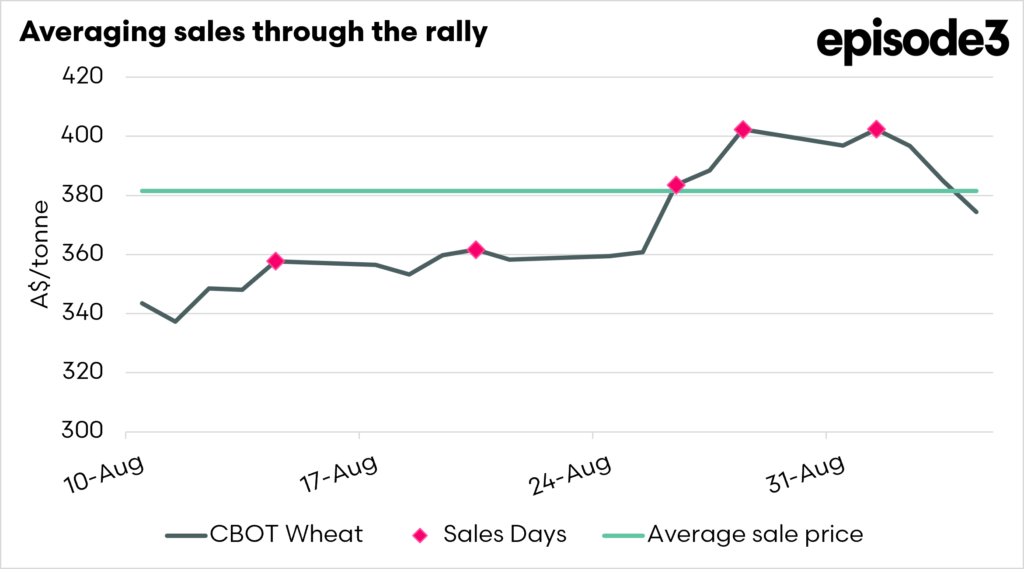Click the 31-Aug axis label

(806, 474)
